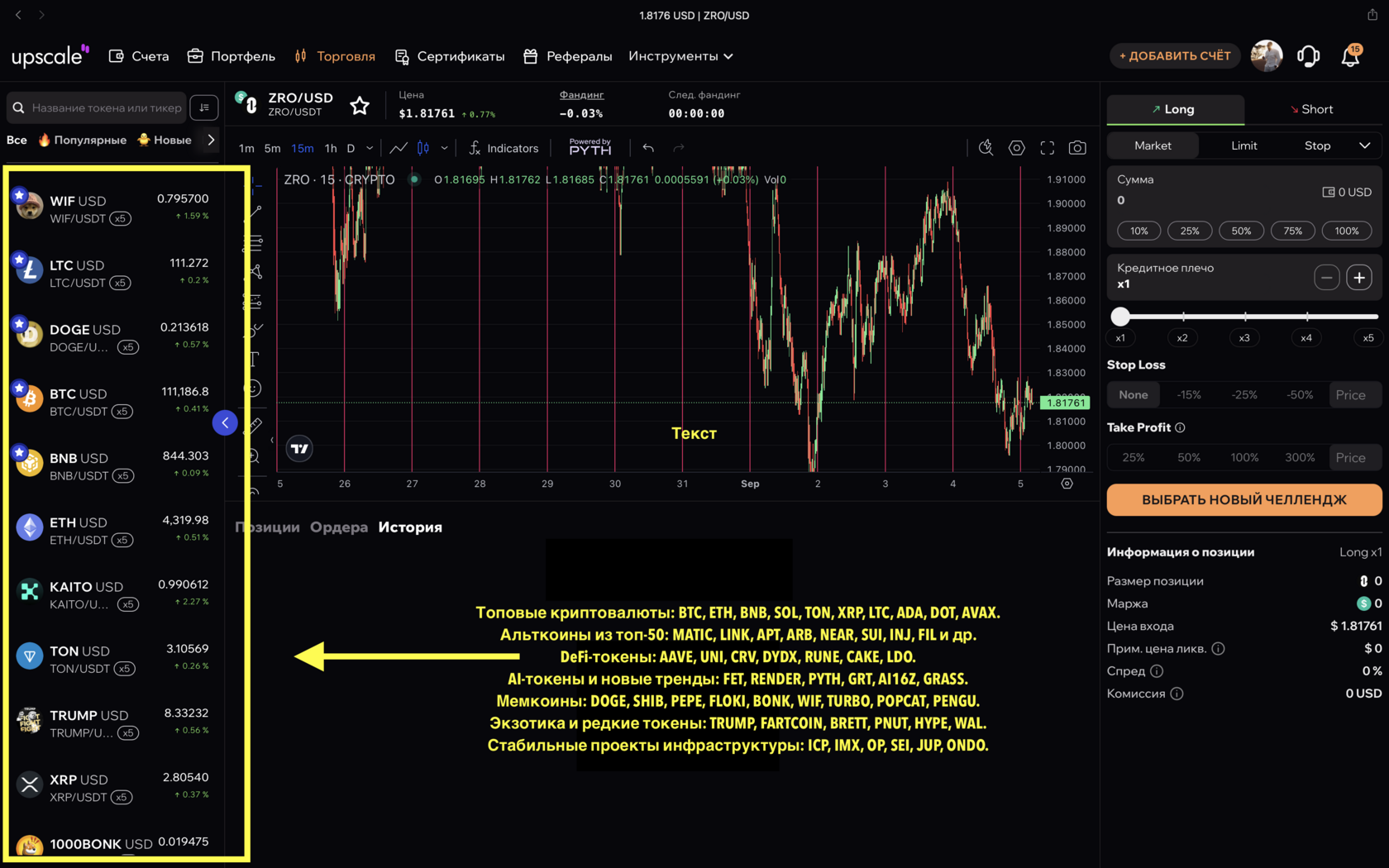Switch to the История tab
The width and height of the screenshot is (1389, 868).
click(x=410, y=527)
